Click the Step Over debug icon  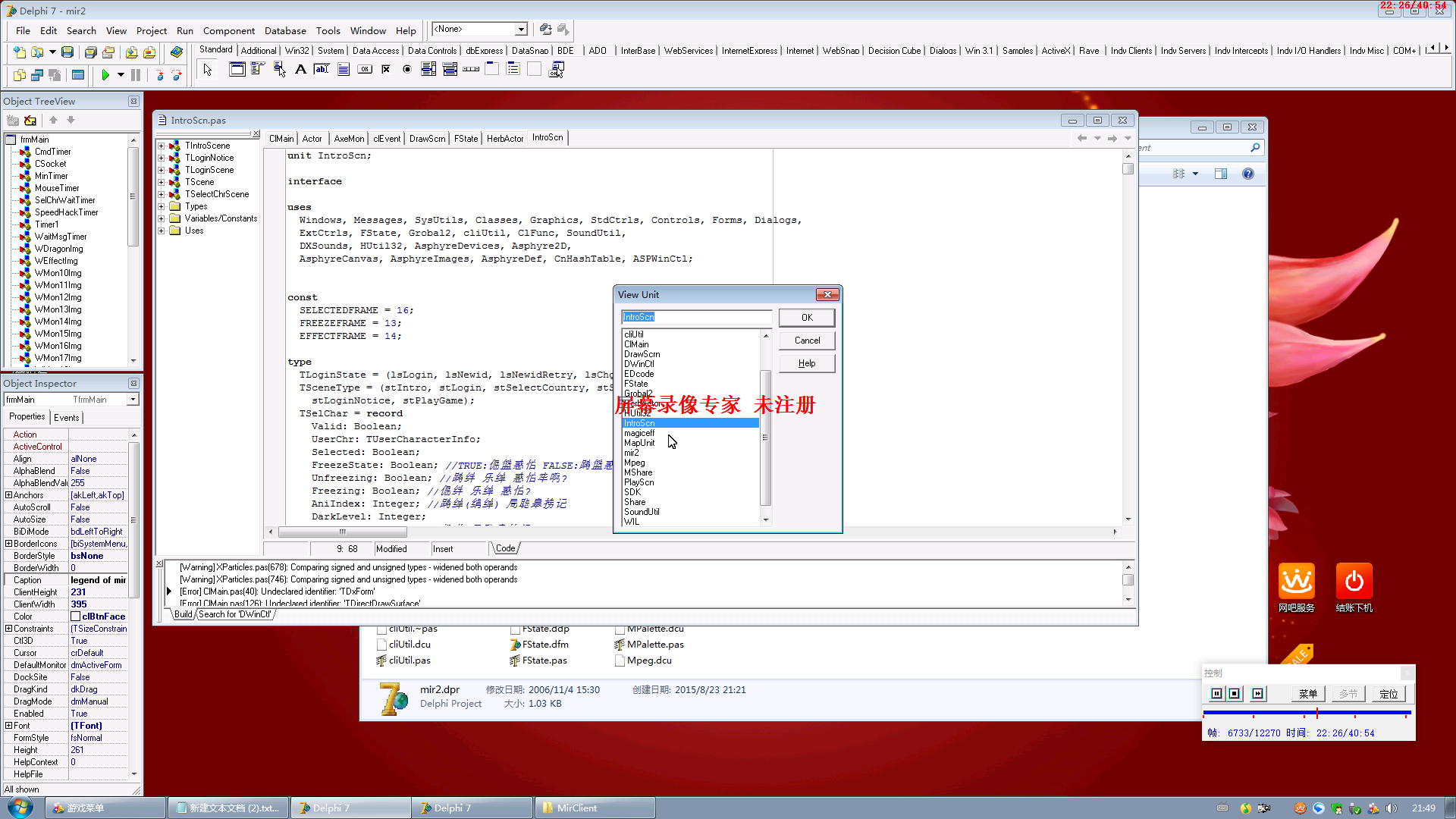click(x=177, y=75)
